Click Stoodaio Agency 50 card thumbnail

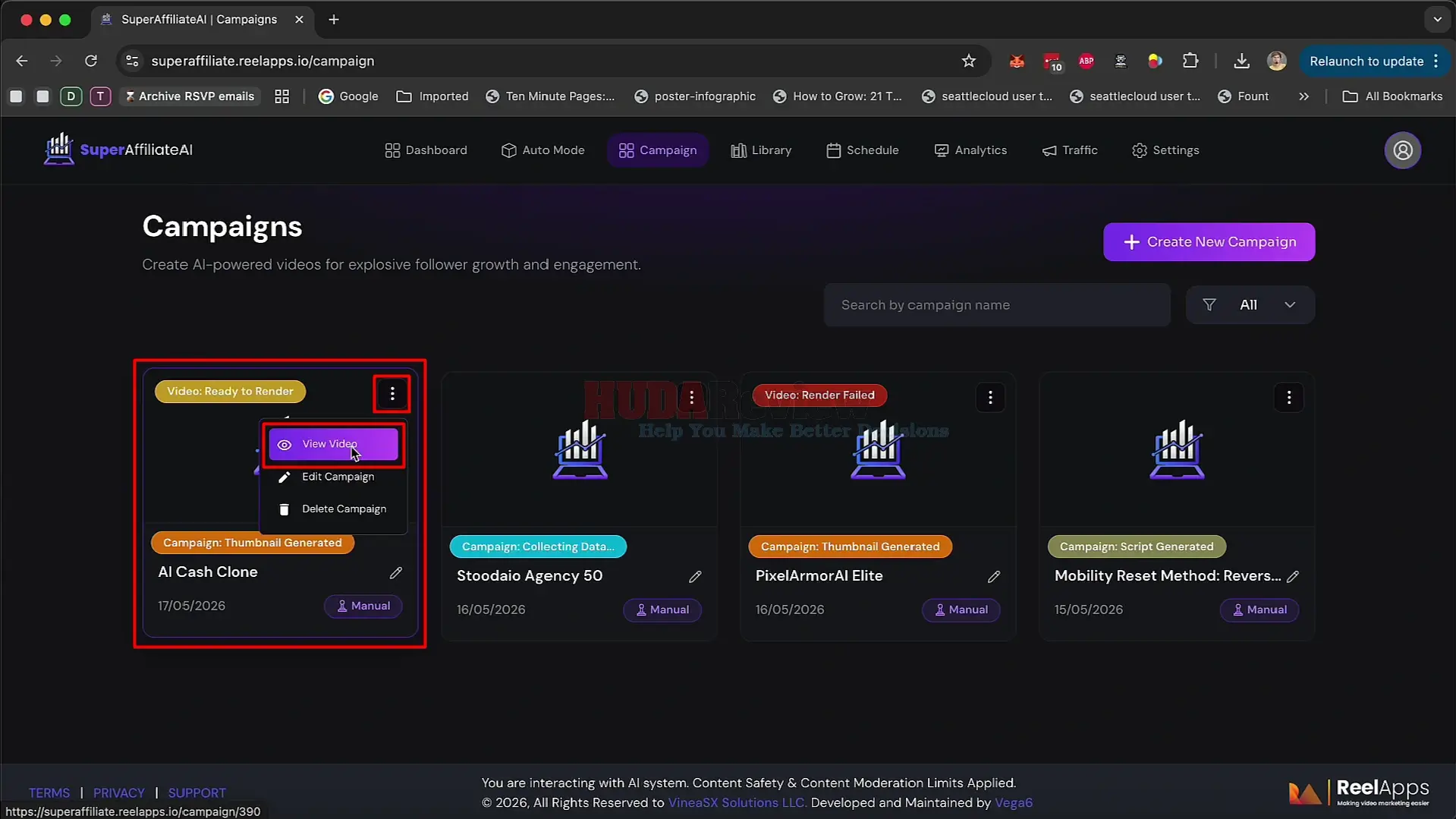pyautogui.click(x=580, y=450)
